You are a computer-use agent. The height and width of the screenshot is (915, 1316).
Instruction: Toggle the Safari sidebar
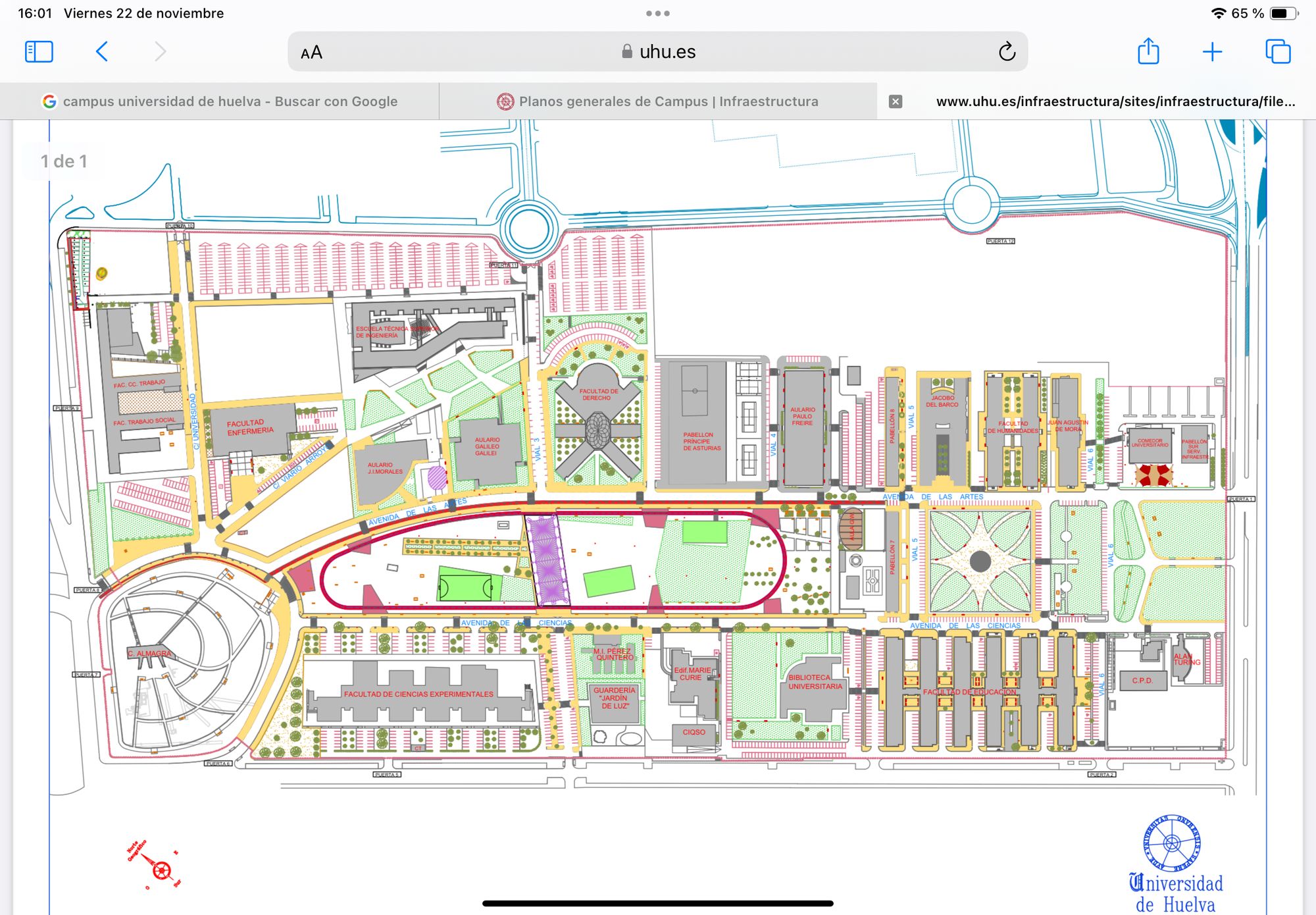click(38, 51)
